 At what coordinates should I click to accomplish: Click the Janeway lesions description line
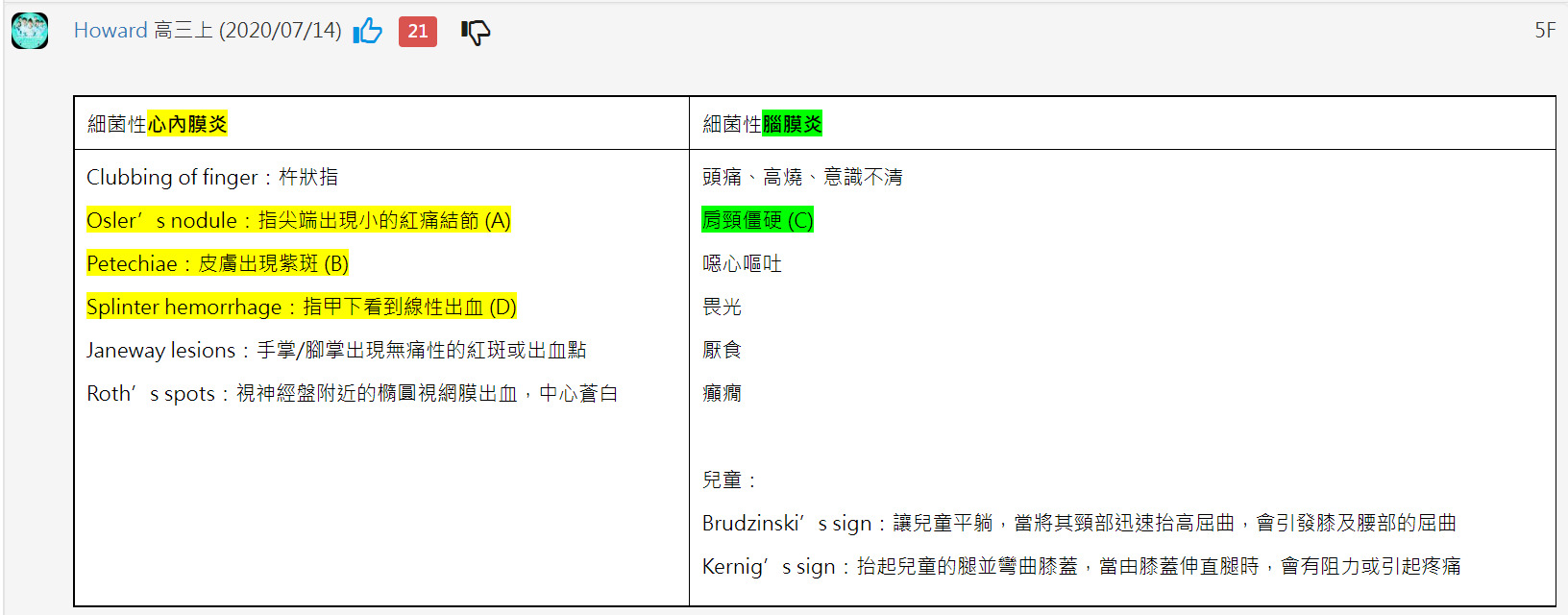[336, 350]
